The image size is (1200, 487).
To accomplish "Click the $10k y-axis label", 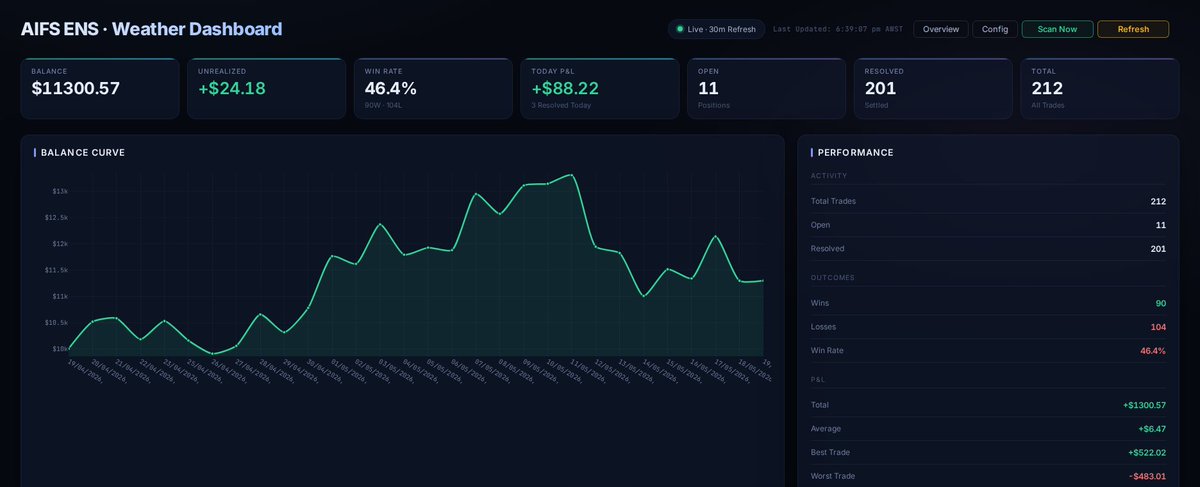I will click(60, 348).
